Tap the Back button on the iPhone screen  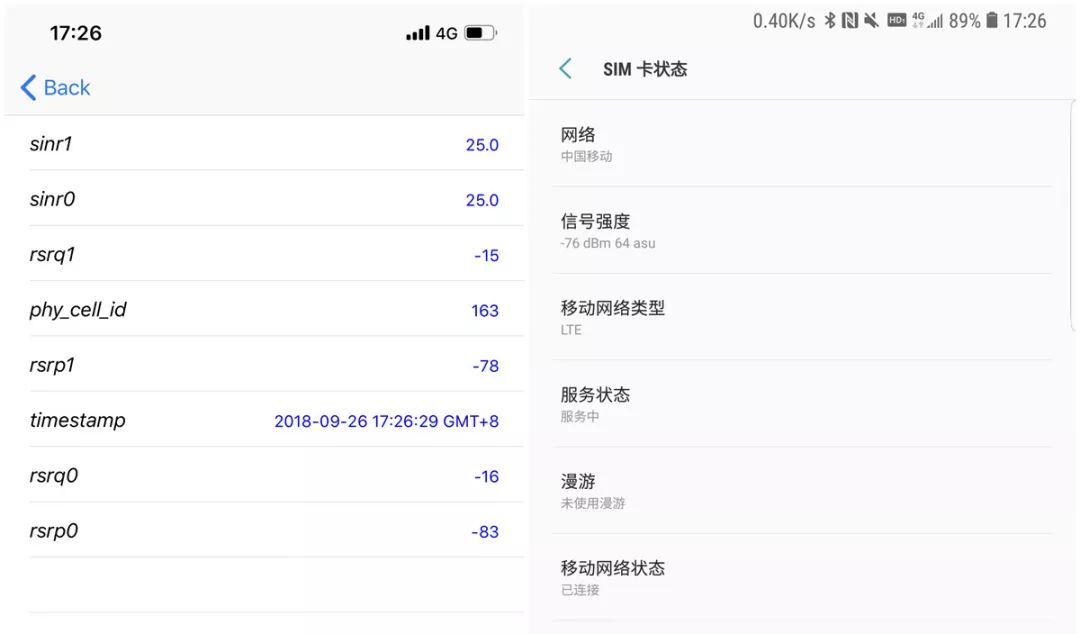click(x=55, y=88)
